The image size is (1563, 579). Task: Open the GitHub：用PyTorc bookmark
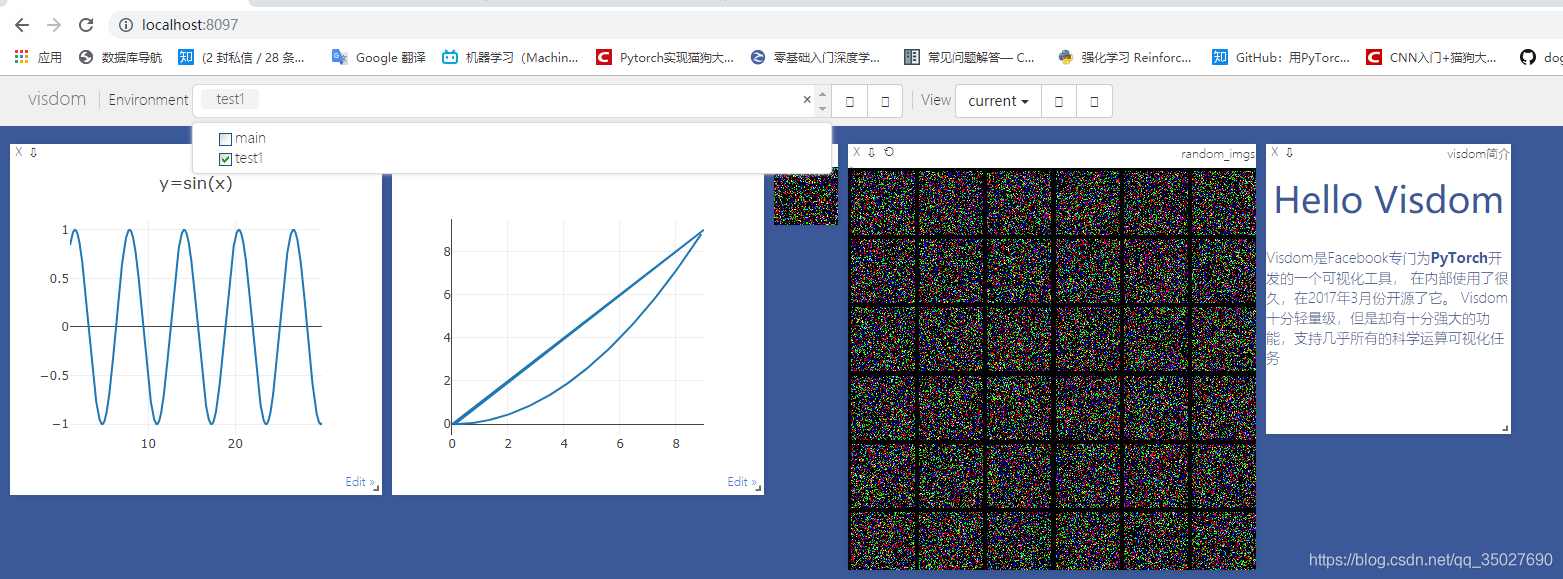(x=1281, y=58)
